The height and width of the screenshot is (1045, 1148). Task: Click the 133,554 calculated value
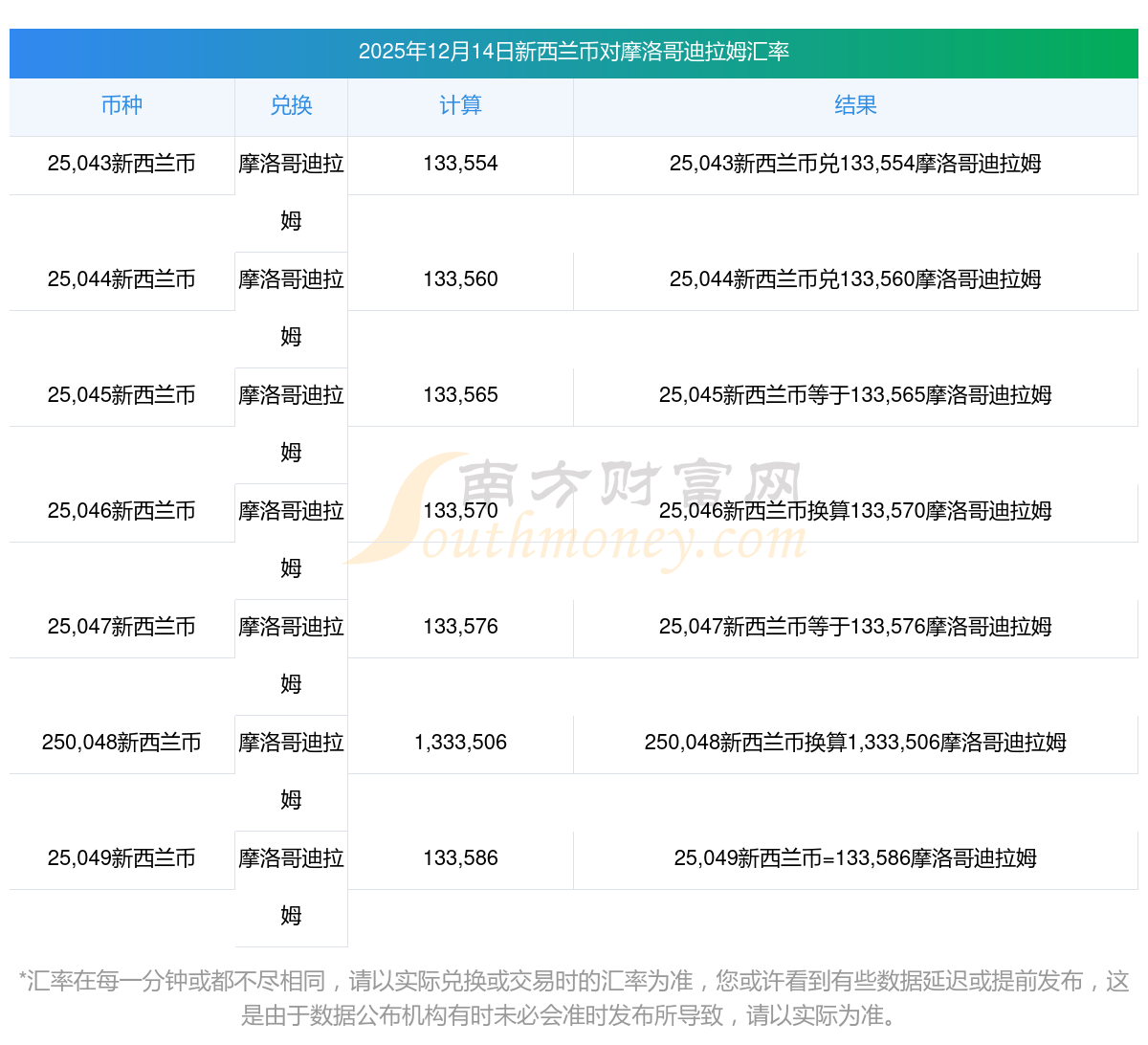460,164
